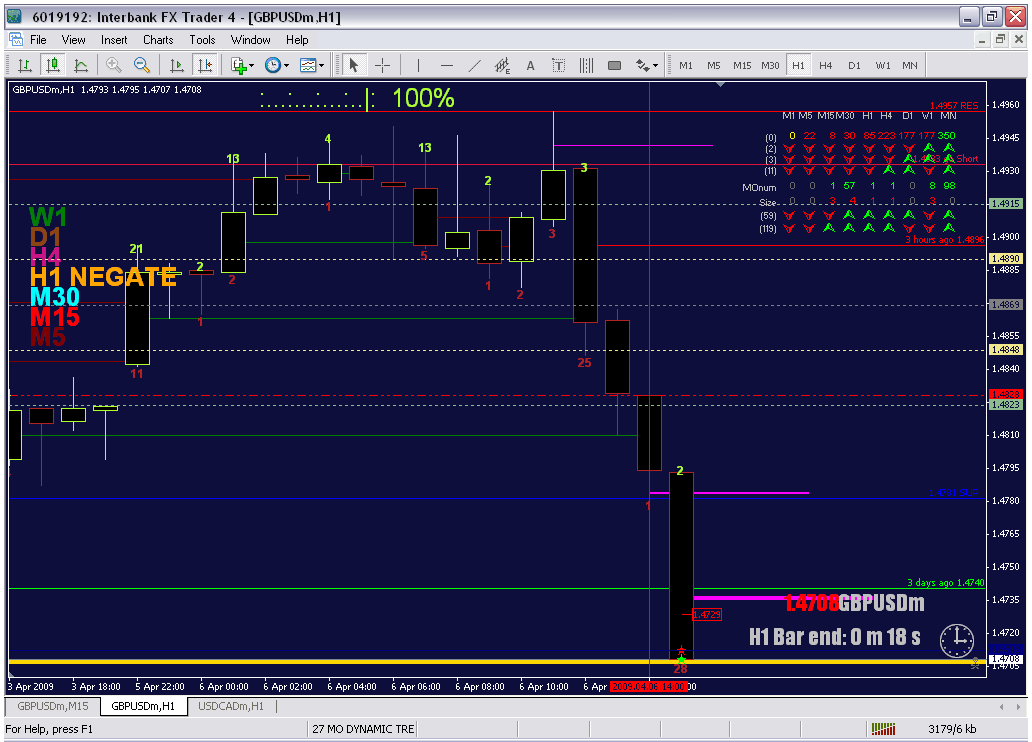
Task: Open the Indicators list icon
Action: (x=238, y=65)
